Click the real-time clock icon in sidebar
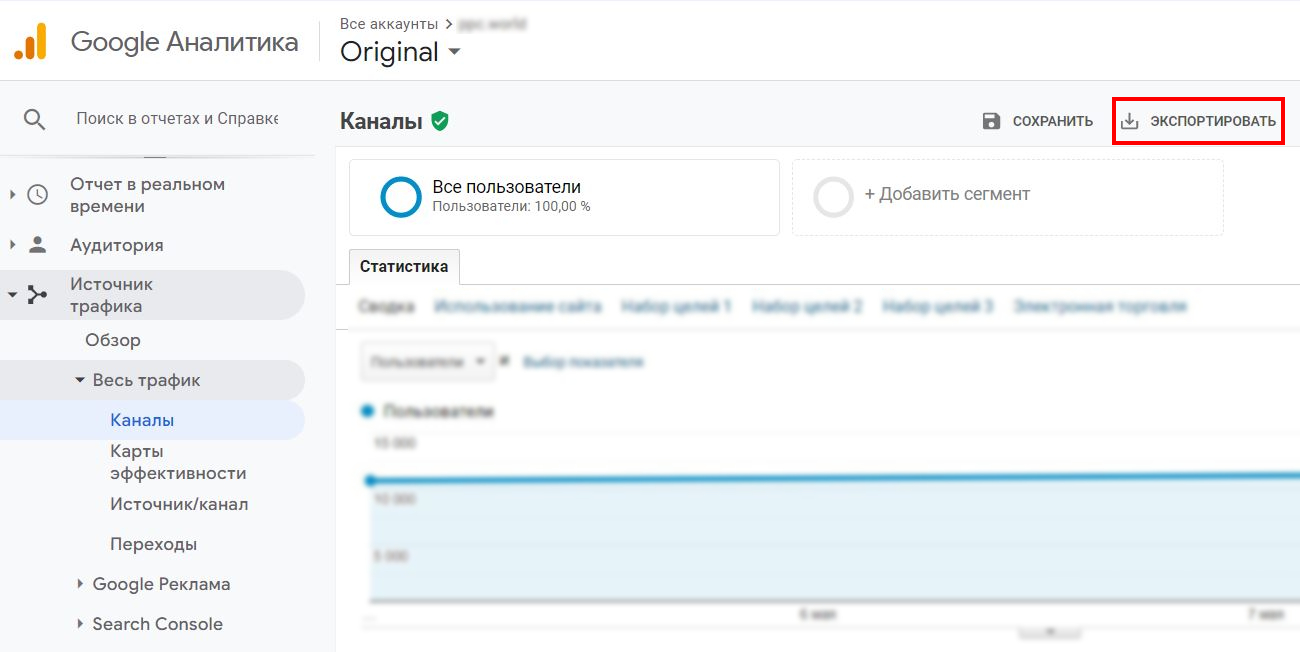The height and width of the screenshot is (652, 1300). [37, 193]
